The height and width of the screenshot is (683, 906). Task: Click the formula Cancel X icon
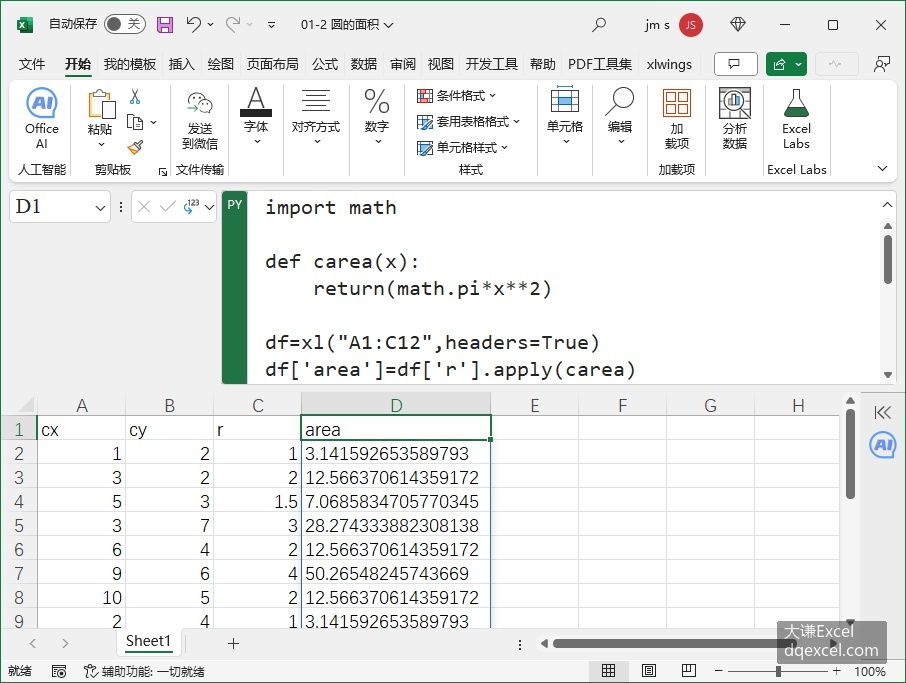144,207
